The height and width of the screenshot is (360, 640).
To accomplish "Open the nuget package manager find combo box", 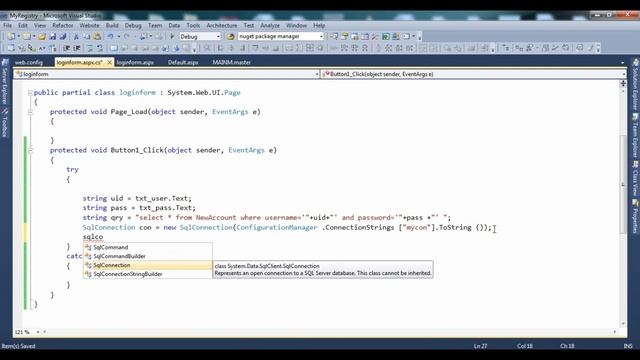I will point(281,36).
